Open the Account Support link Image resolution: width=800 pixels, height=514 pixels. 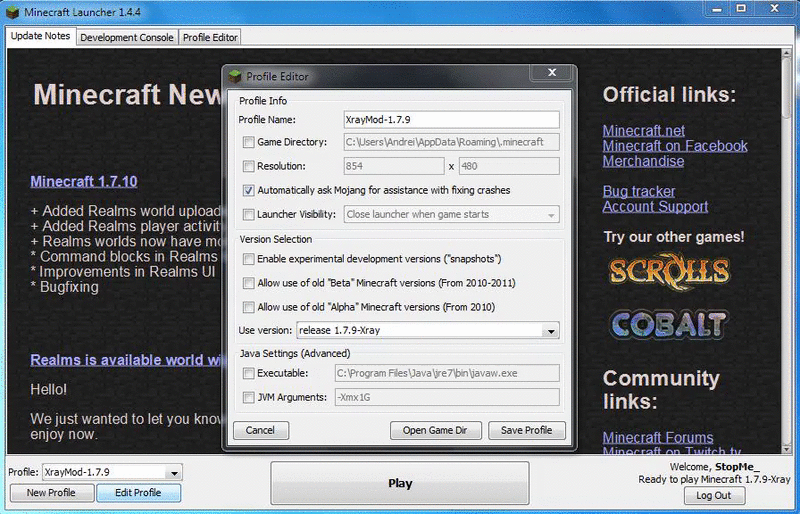point(655,207)
